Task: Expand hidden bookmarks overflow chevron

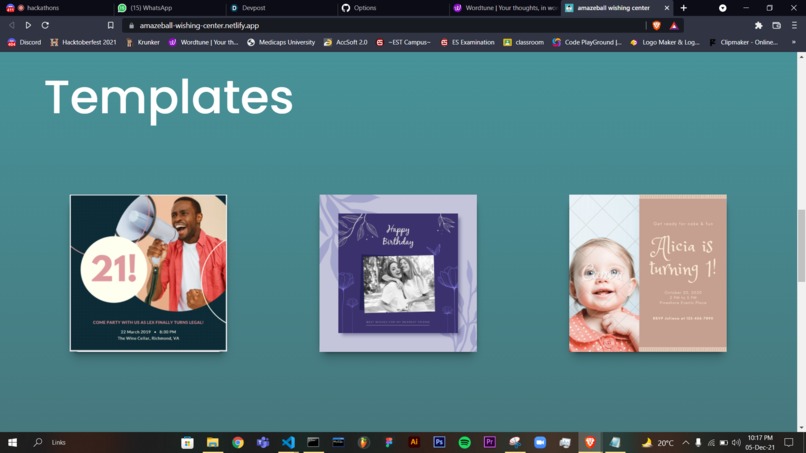Action: [794, 42]
